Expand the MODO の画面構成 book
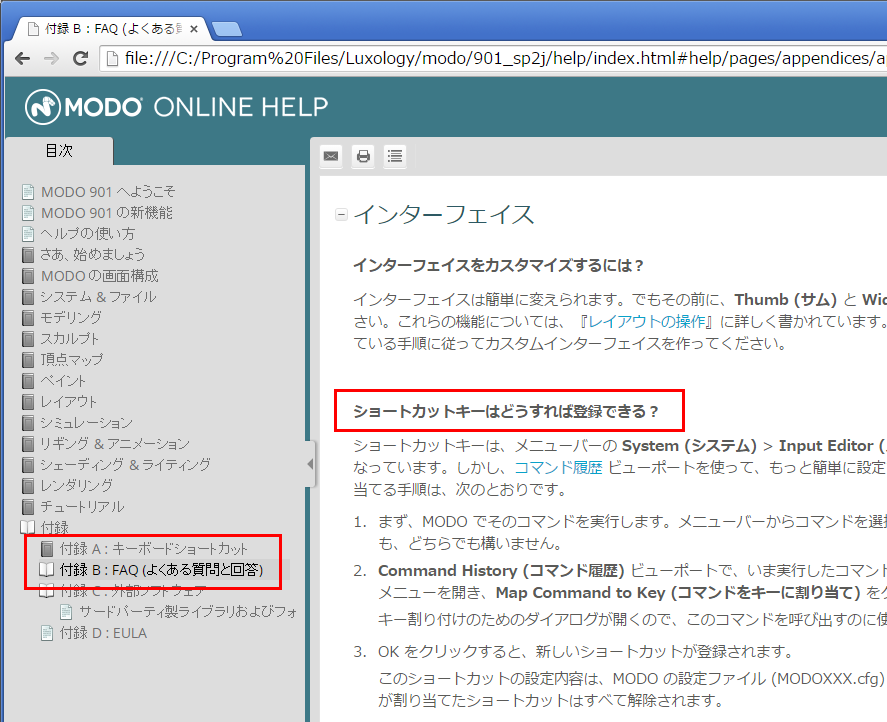The width and height of the screenshot is (887, 722). (x=100, y=276)
